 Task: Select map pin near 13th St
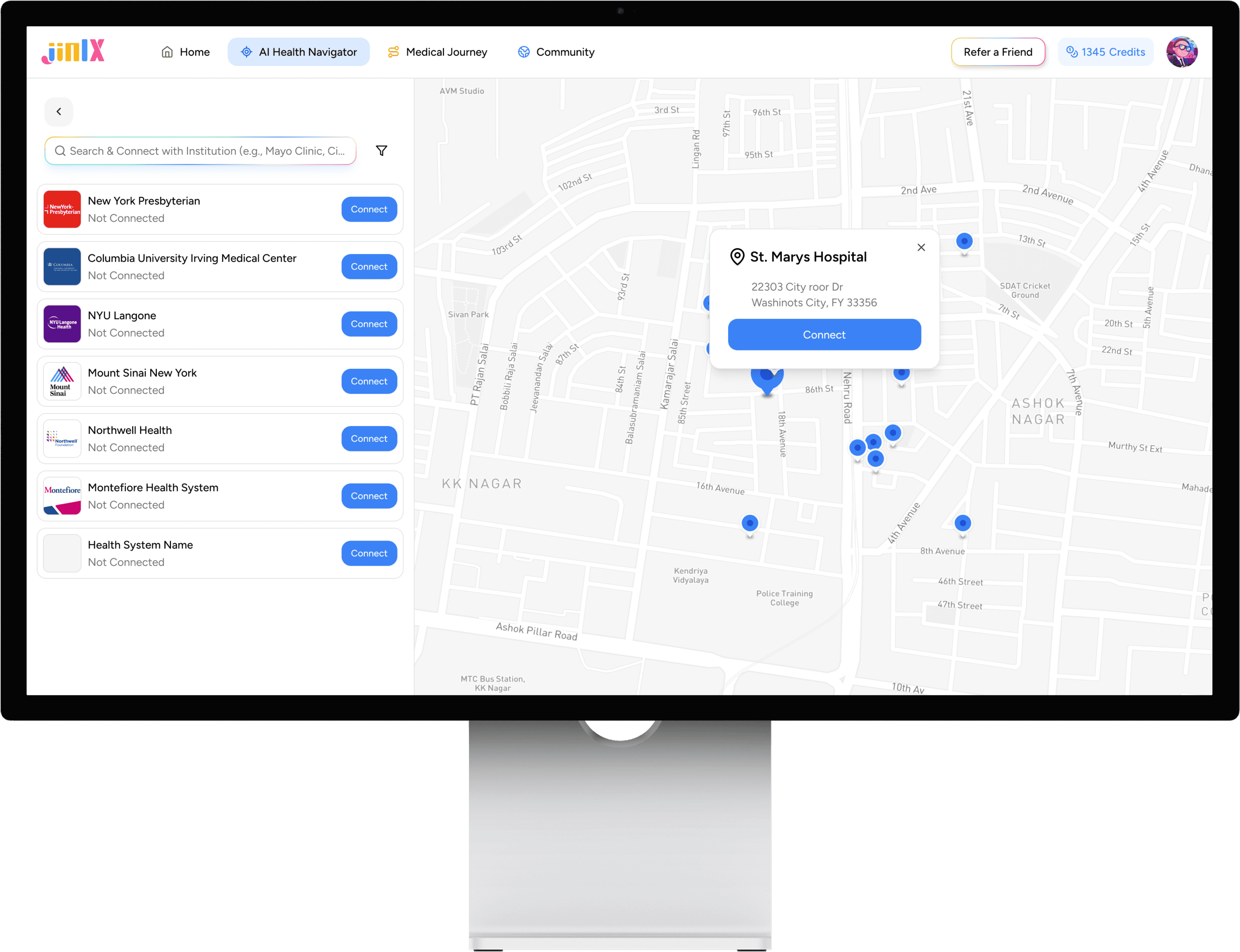[x=964, y=242]
